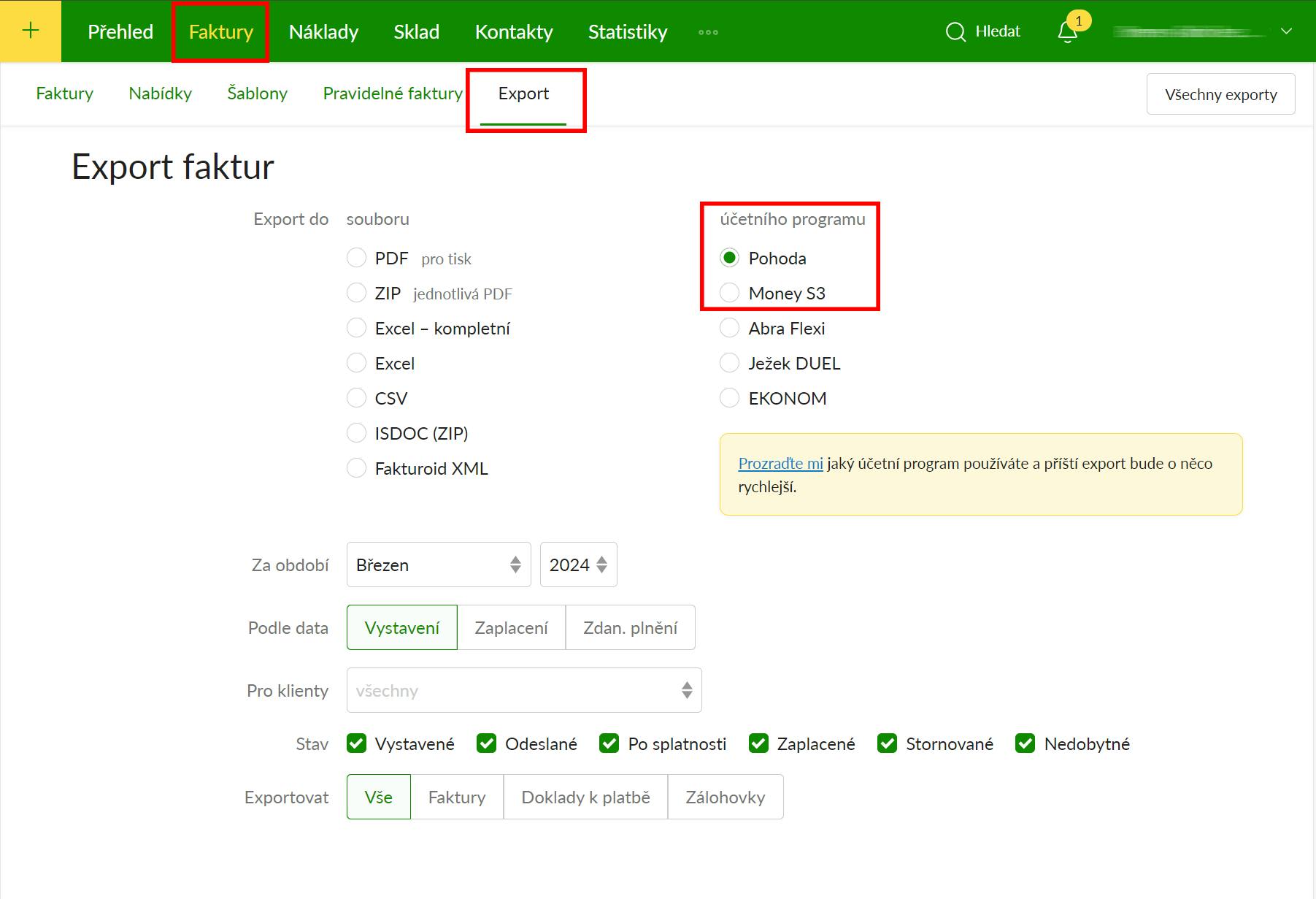
Task: Toggle the Nedobytné checkbox
Action: coord(1026,743)
